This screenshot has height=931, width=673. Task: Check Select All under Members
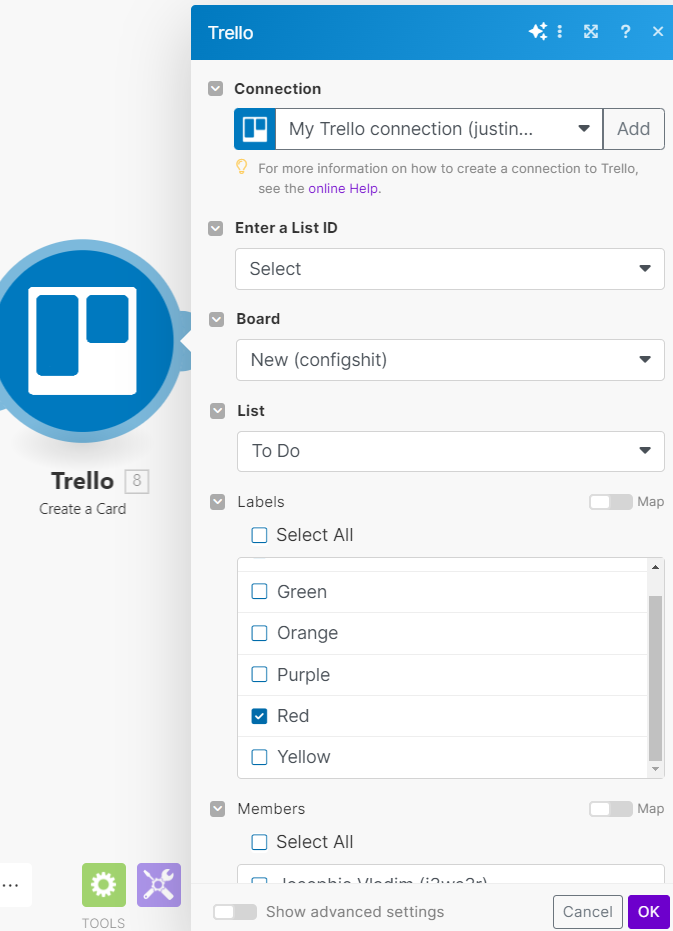tap(260, 843)
